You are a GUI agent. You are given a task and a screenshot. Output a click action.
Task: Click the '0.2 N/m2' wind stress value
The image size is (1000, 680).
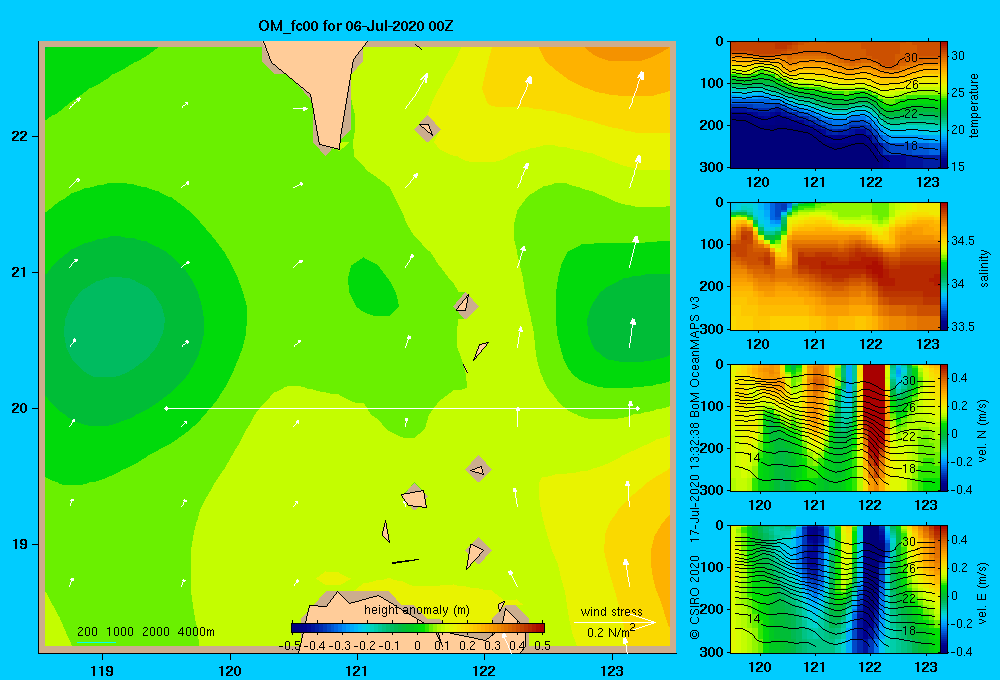coord(611,632)
